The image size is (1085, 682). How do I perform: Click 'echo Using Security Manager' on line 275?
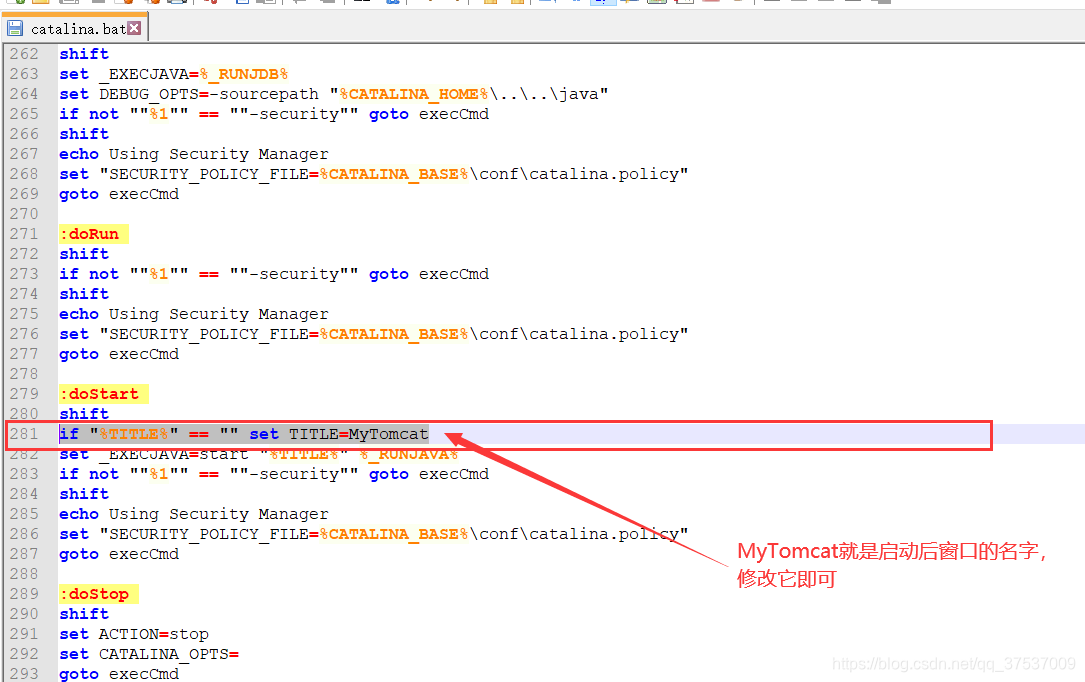tap(194, 314)
